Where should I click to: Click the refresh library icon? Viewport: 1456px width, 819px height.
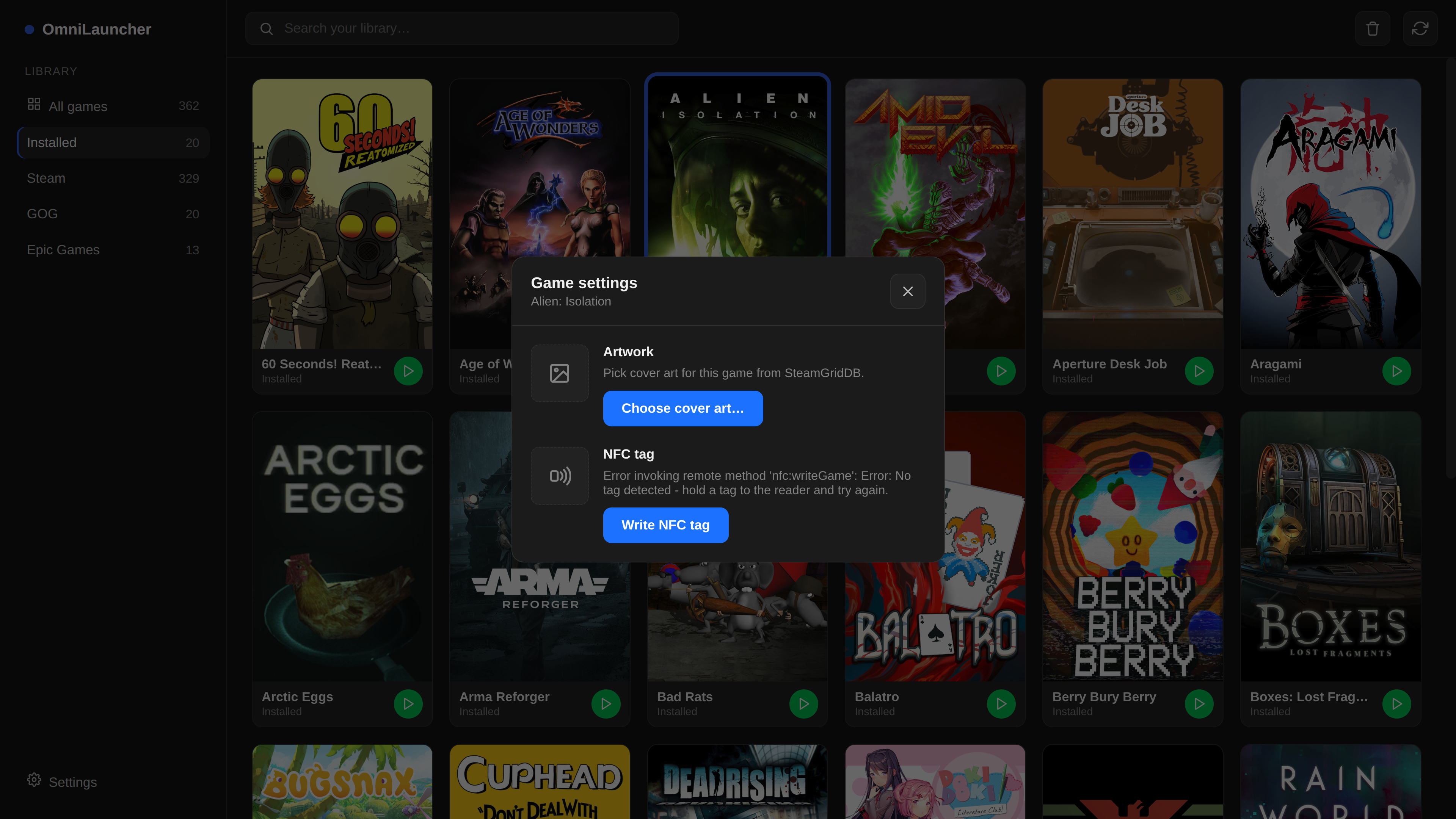[1420, 28]
